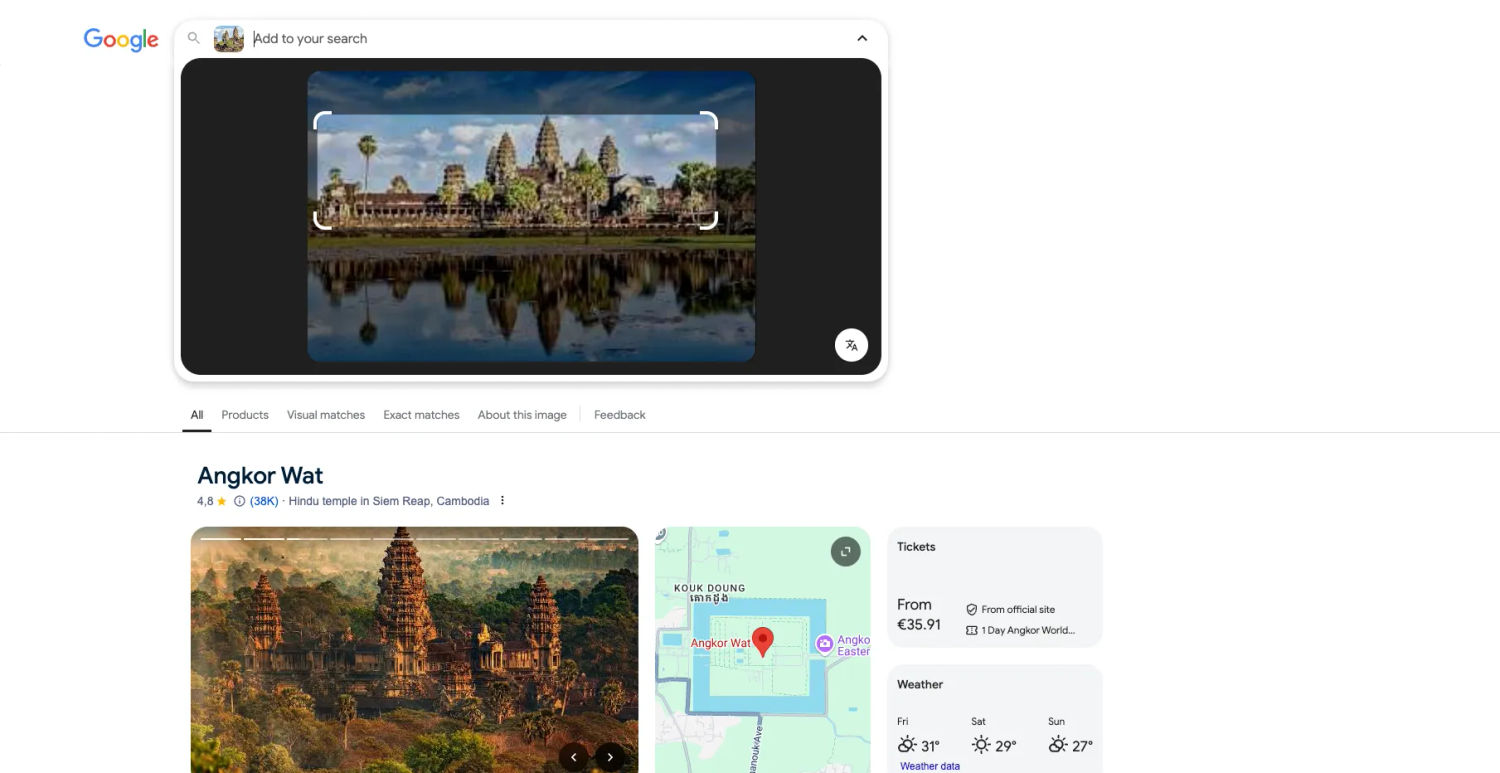The width and height of the screenshot is (1500, 773).
Task: Click the 'Hindu temple in Siem Reap, Cambodia' text
Action: point(389,501)
